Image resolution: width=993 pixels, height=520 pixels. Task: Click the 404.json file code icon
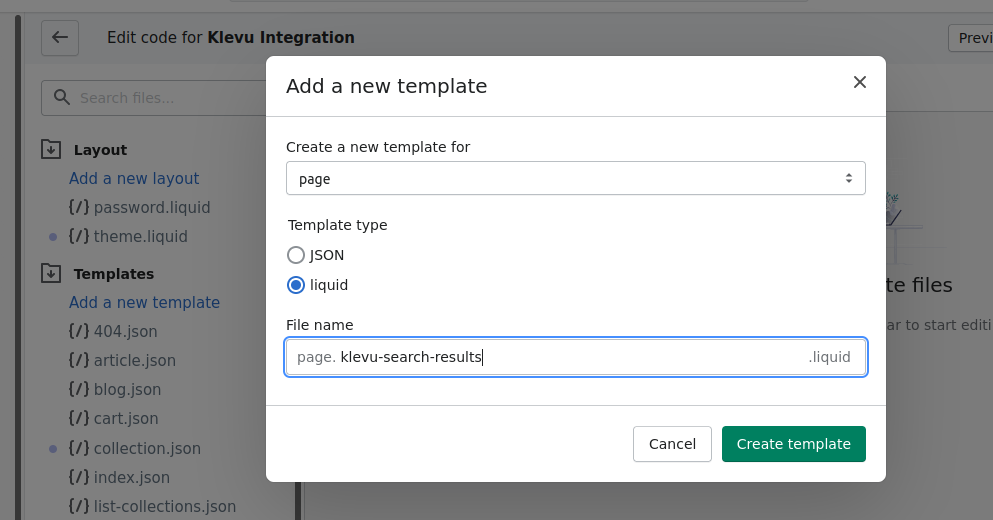point(79,332)
